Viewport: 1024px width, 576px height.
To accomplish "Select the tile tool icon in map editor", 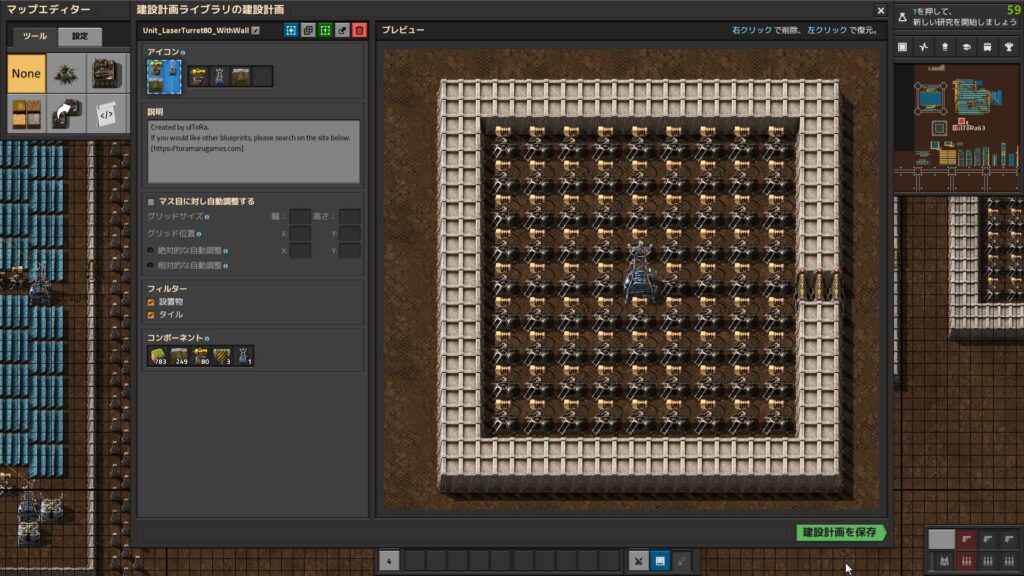I will 26,114.
